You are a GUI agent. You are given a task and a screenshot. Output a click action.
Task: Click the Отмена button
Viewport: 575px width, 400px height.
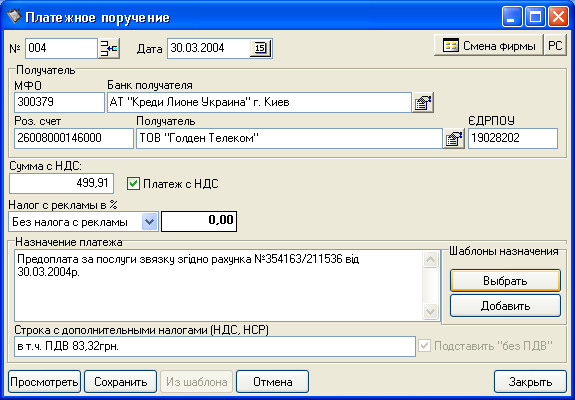(x=272, y=382)
